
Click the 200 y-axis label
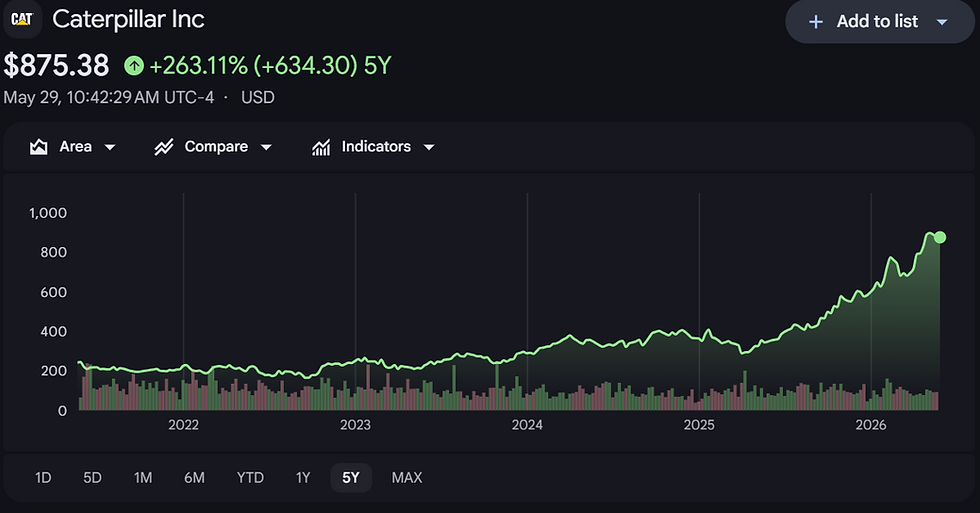54,371
